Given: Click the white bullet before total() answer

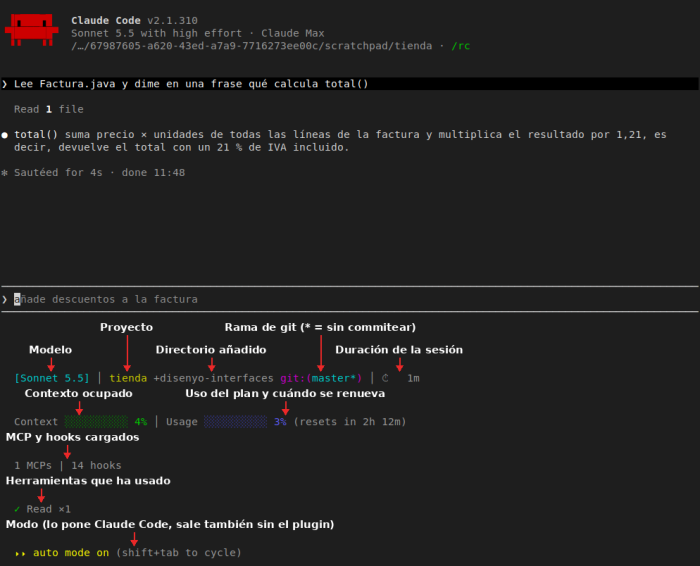Looking at the screenshot, I should (4, 135).
